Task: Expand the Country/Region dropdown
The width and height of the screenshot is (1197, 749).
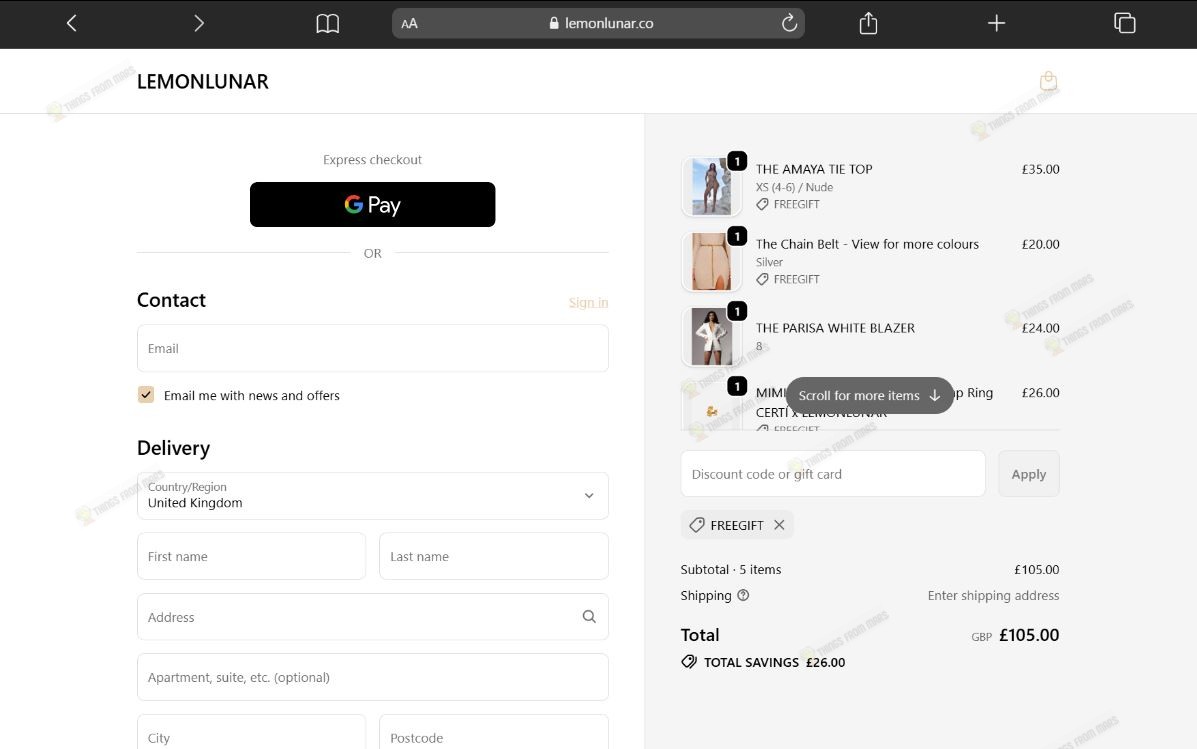Action: pyautogui.click(x=373, y=496)
